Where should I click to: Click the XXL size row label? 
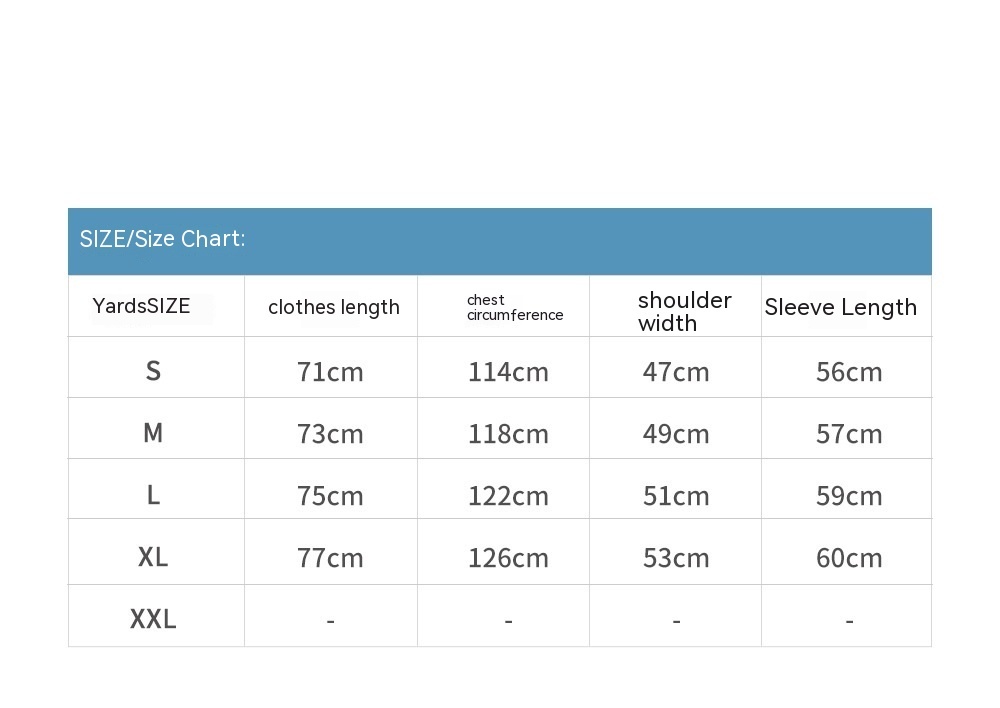pyautogui.click(x=153, y=620)
